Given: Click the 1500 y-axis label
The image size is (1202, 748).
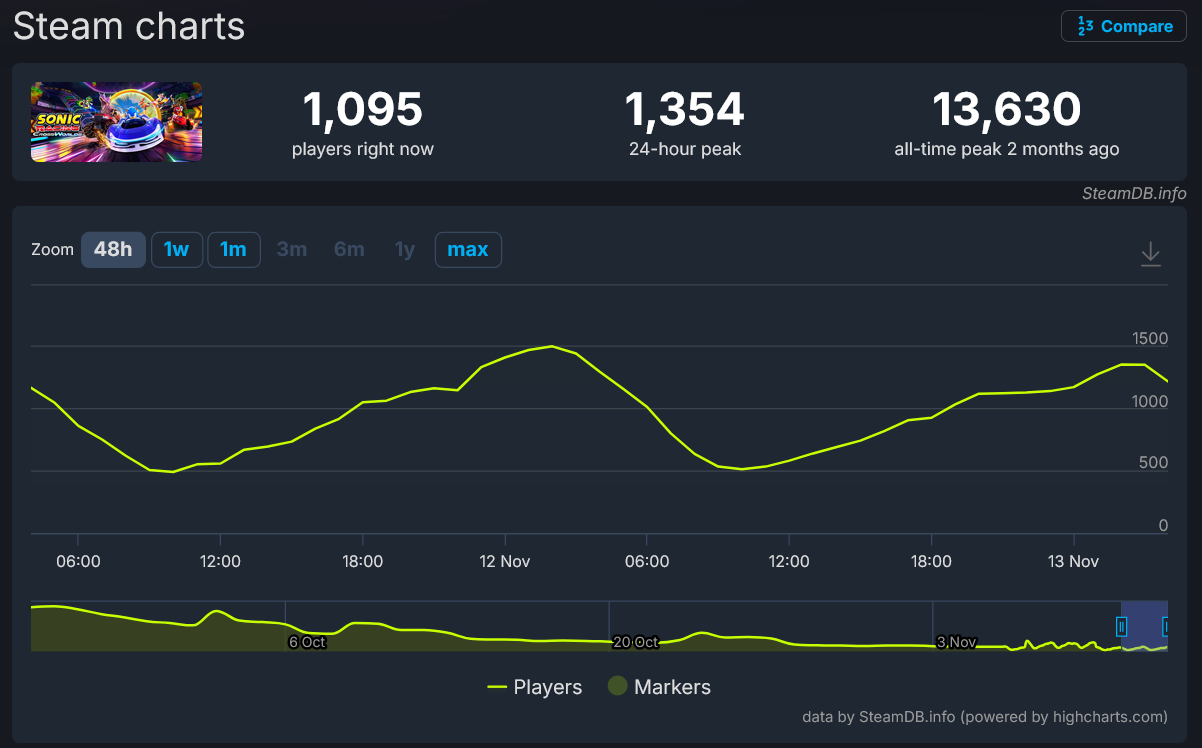Looking at the screenshot, I should (1150, 339).
